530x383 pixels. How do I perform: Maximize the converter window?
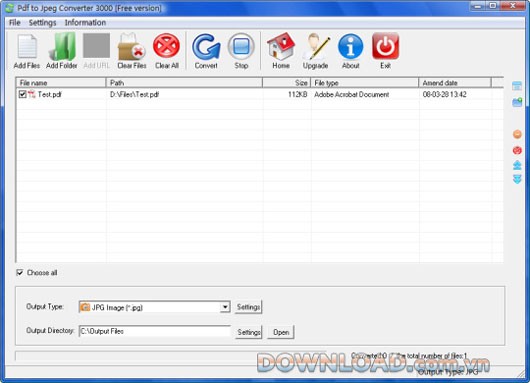tap(493, 6)
